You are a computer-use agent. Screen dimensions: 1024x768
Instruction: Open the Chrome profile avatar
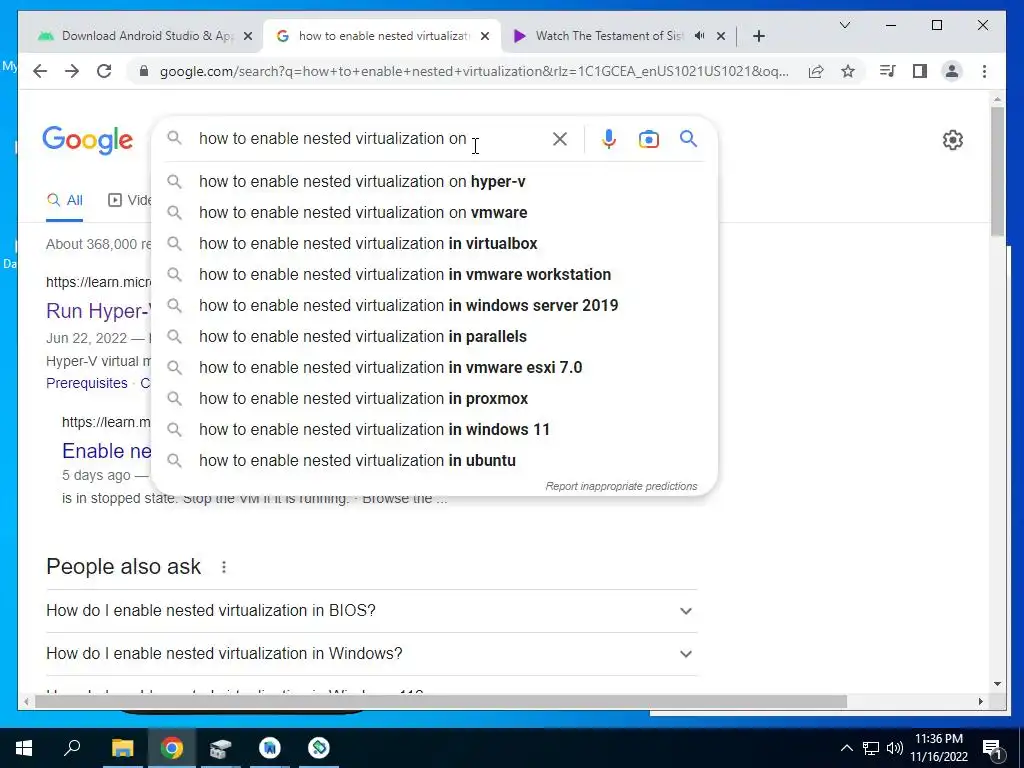(x=952, y=71)
